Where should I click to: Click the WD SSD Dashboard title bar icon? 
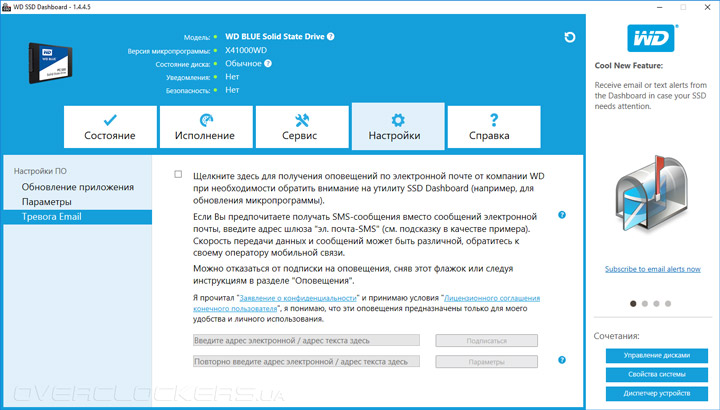click(6, 7)
